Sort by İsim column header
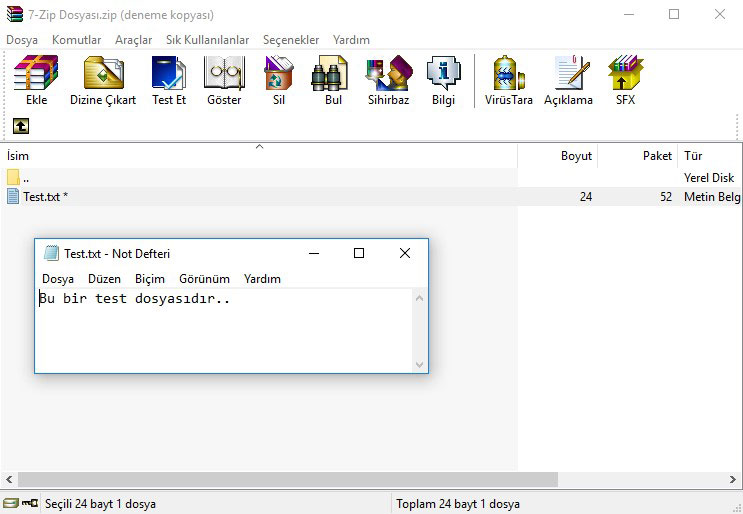This screenshot has width=743, height=514. (259, 155)
